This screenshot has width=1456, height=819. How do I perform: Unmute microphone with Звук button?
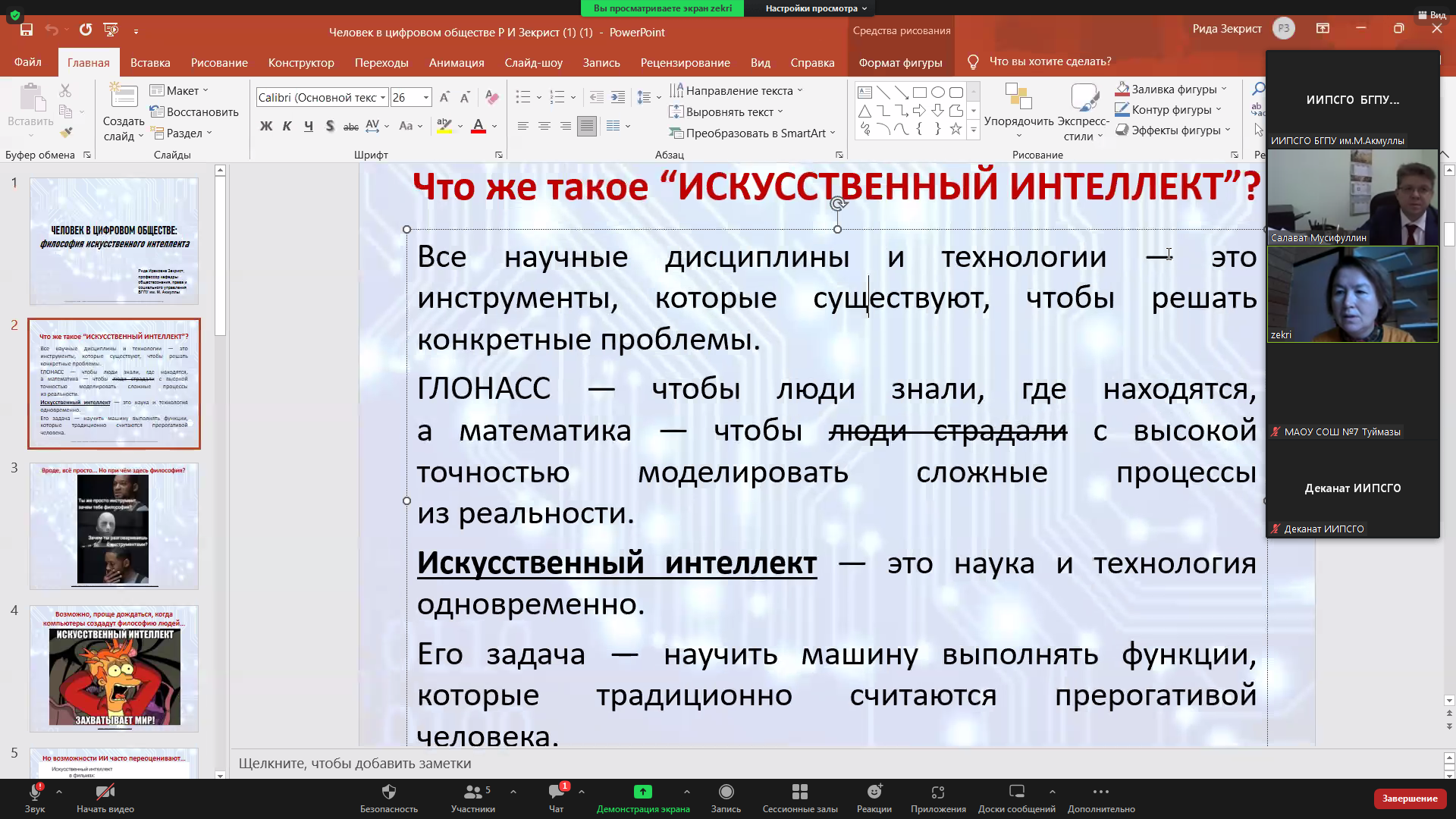(34, 792)
